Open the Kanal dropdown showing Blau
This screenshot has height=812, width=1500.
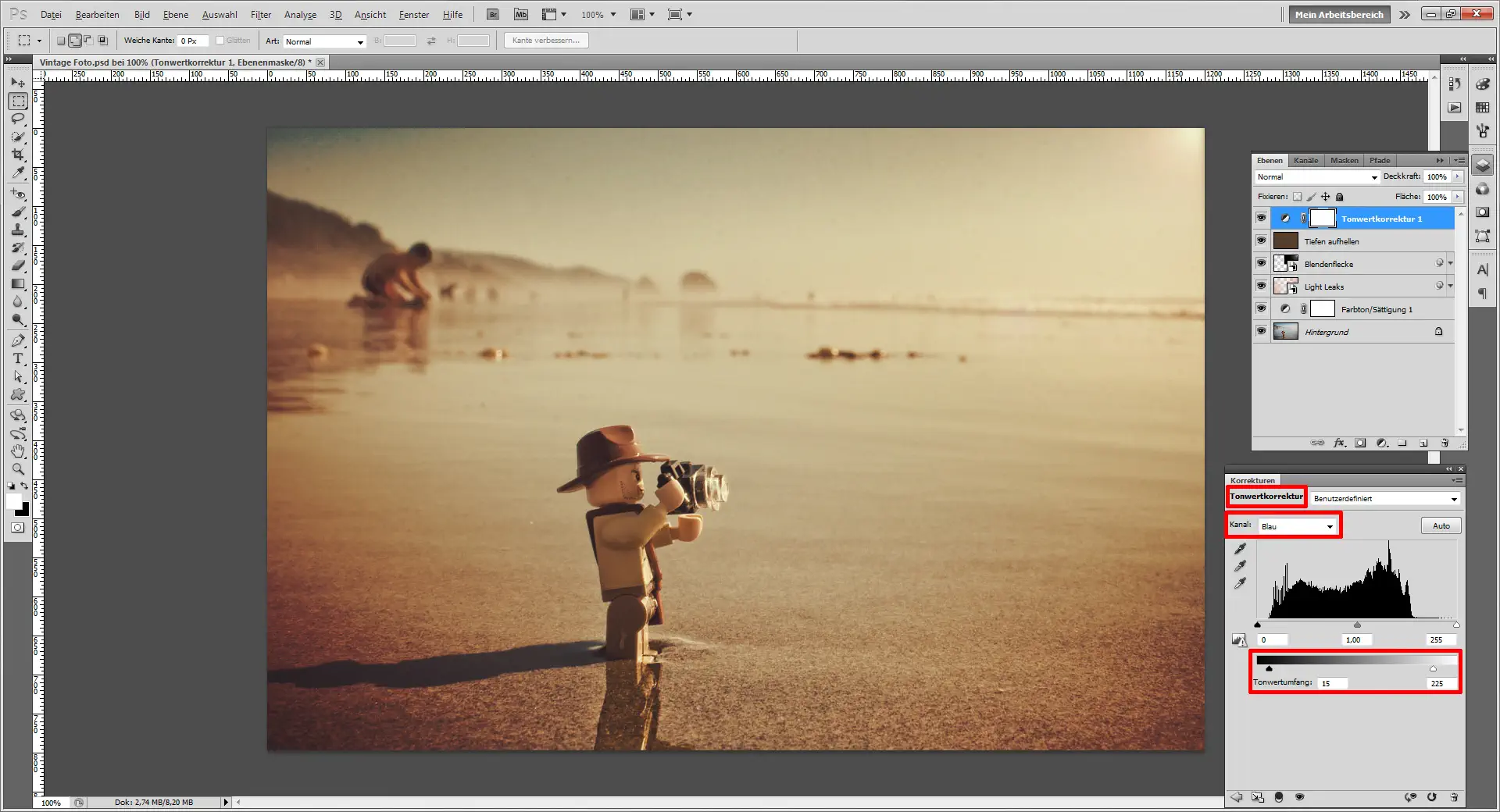1296,526
